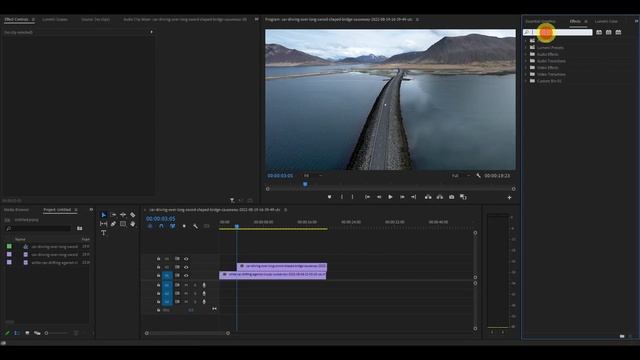Viewport: 640px width, 360px height.
Task: Expand the bottom folder in Effects panel
Action: pos(526,81)
